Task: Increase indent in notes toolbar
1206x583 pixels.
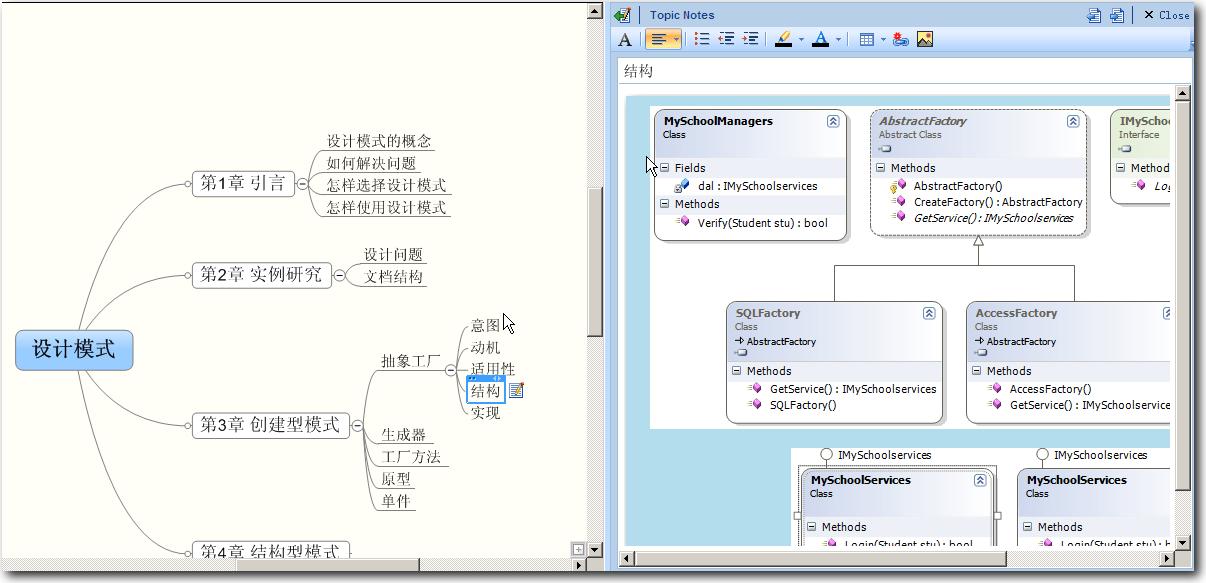Action: coord(750,39)
